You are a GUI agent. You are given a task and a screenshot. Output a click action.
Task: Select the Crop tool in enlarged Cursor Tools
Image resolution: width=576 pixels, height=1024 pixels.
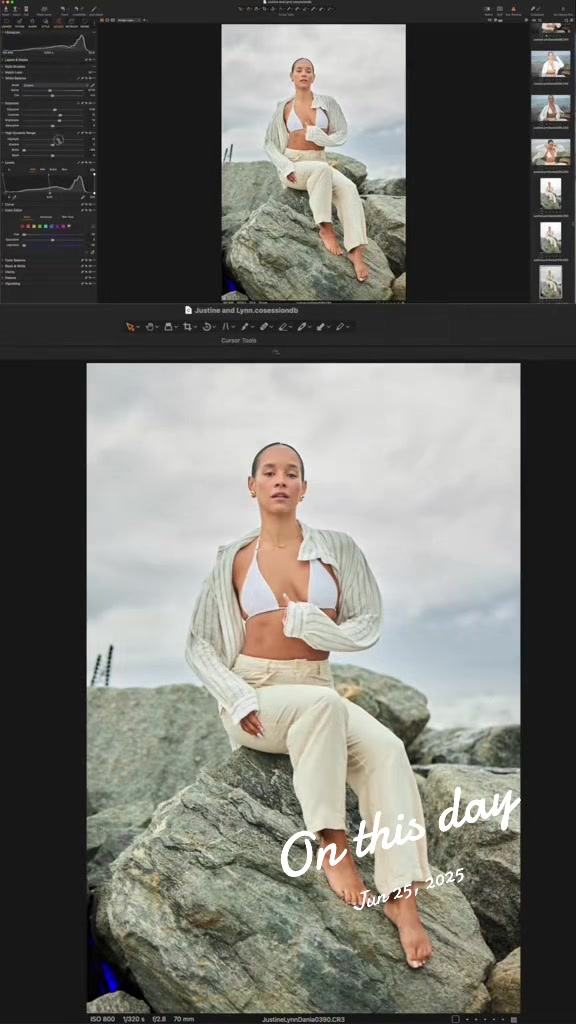coord(187,327)
